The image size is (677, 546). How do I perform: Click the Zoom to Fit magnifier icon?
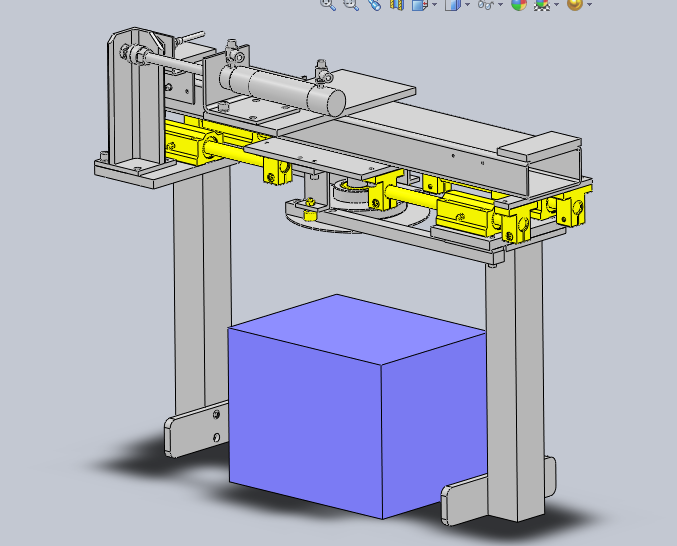tap(328, 4)
